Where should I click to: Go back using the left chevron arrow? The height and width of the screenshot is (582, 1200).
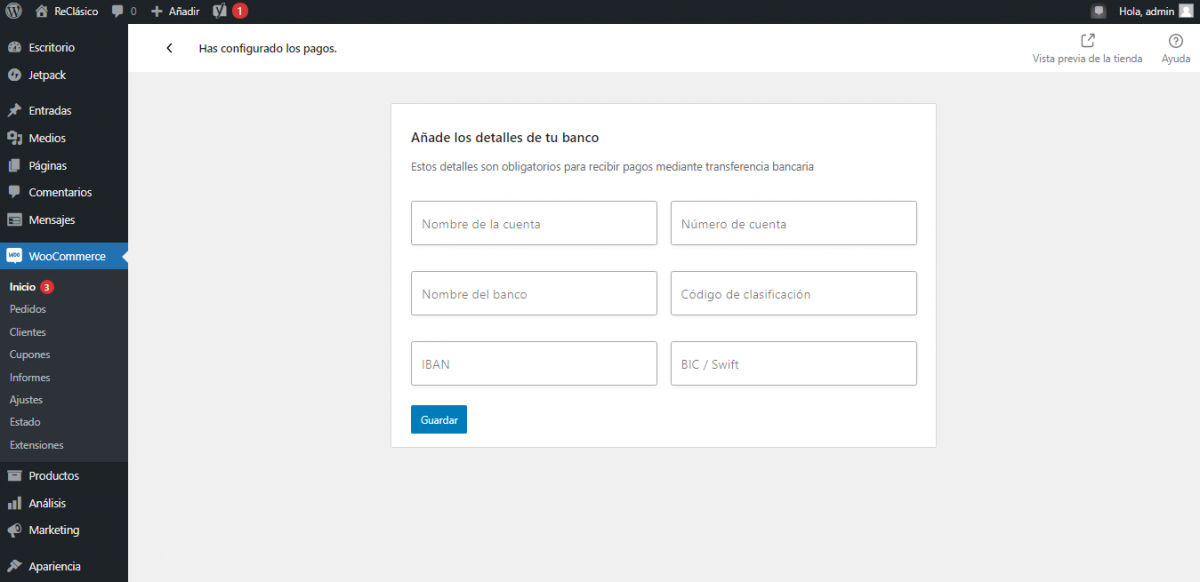point(169,48)
